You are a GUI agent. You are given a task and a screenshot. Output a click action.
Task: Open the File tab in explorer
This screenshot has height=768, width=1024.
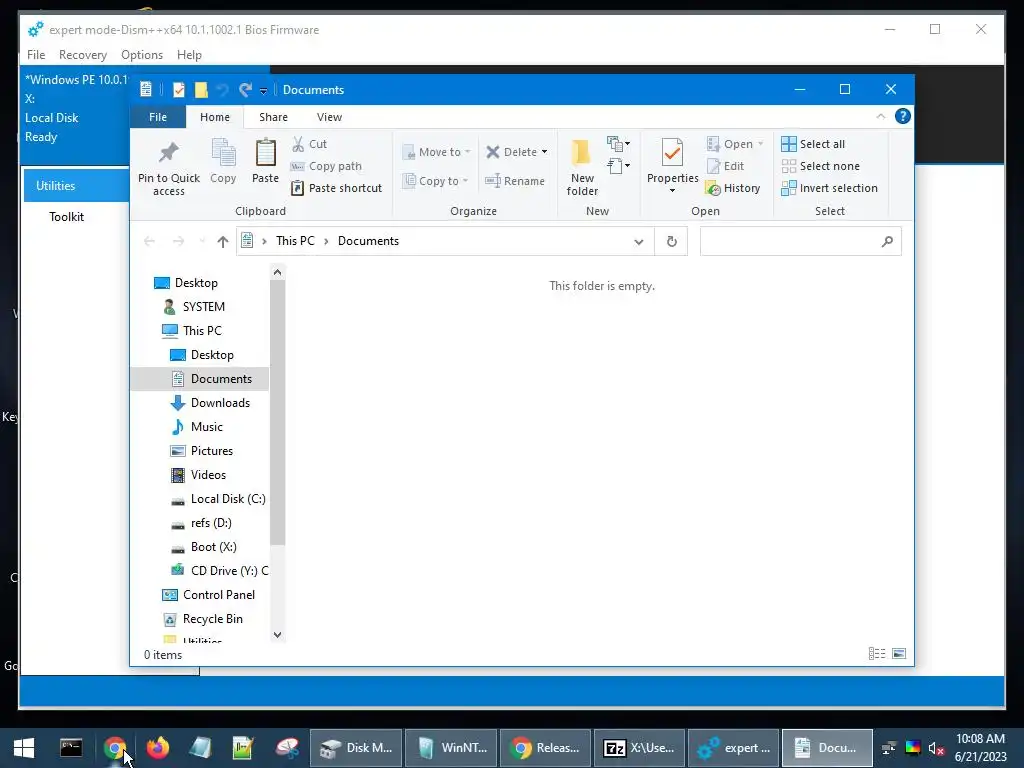click(x=158, y=117)
